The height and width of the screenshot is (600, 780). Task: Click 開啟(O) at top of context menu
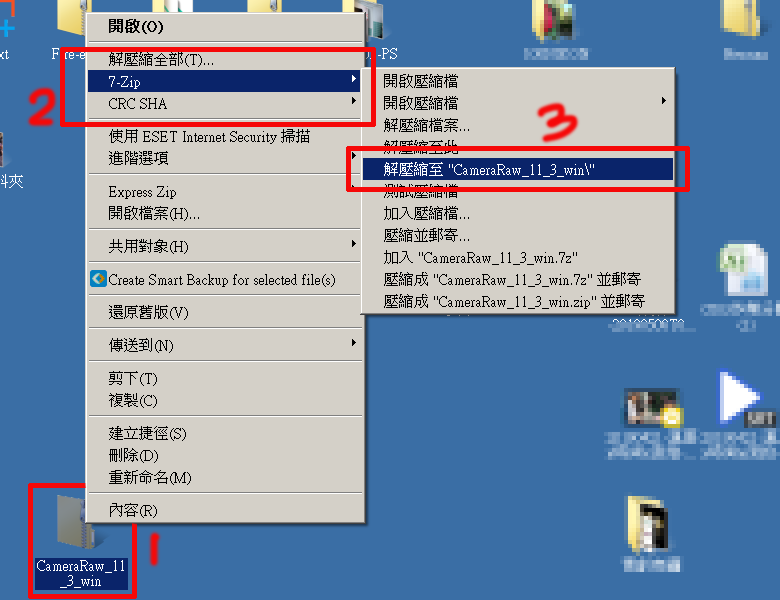(x=224, y=26)
